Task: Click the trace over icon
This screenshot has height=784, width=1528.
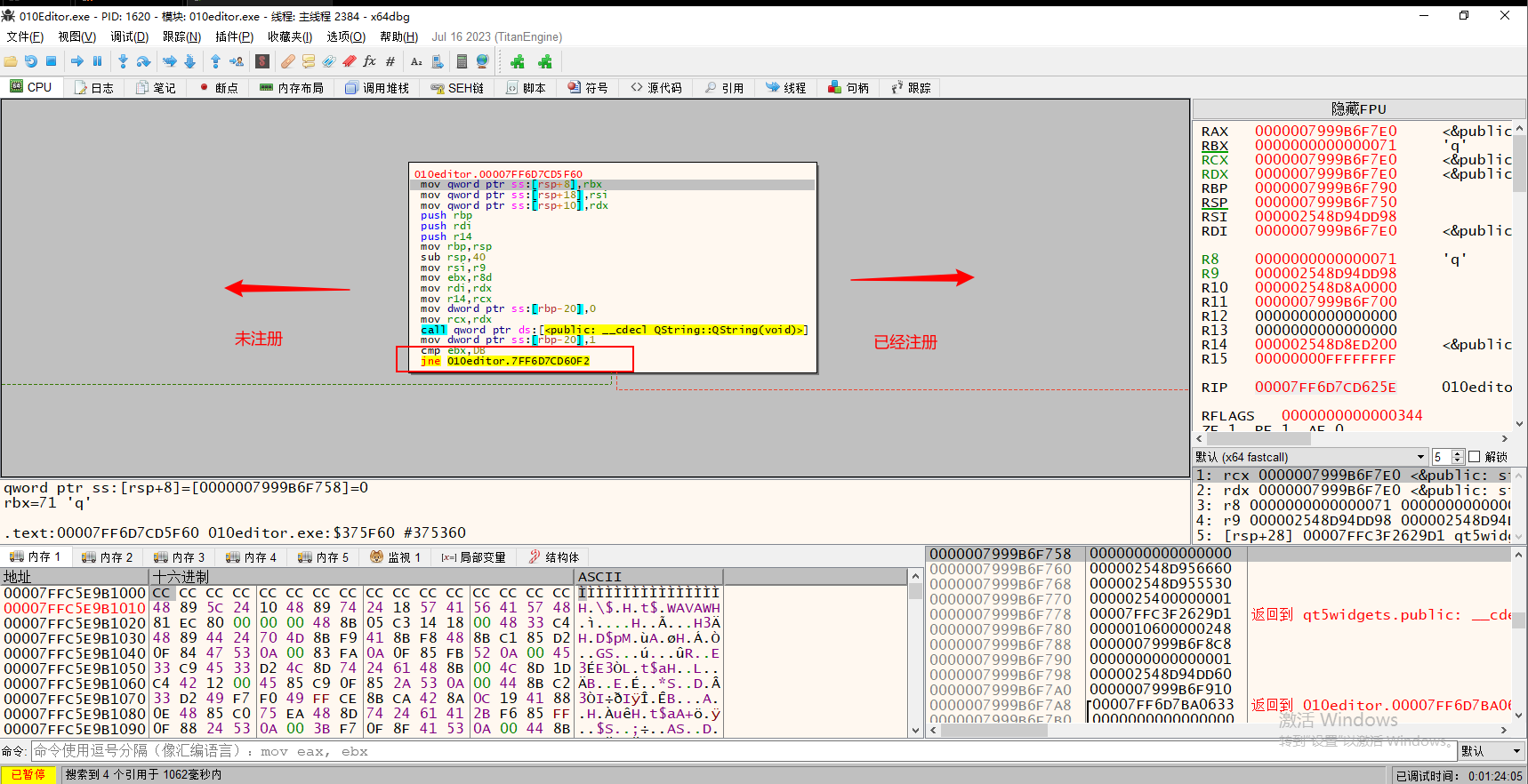Action: click(189, 61)
